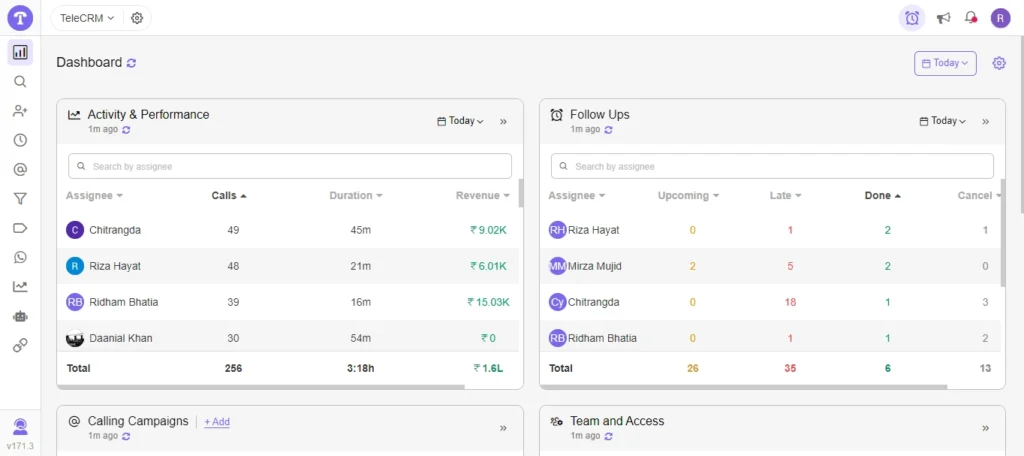Open the Search icon in left sidebar
Screen dimensions: 1024x456
pyautogui.click(x=20, y=82)
